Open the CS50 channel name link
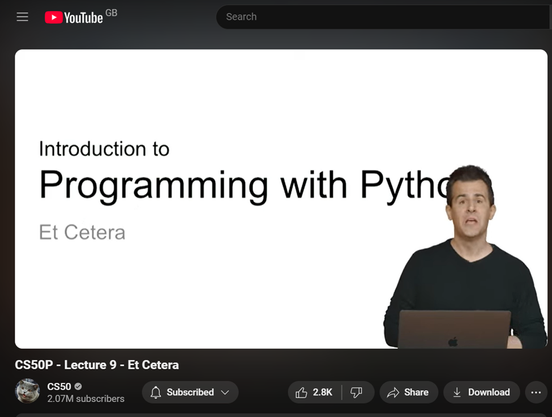This screenshot has height=417, width=552. point(59,386)
